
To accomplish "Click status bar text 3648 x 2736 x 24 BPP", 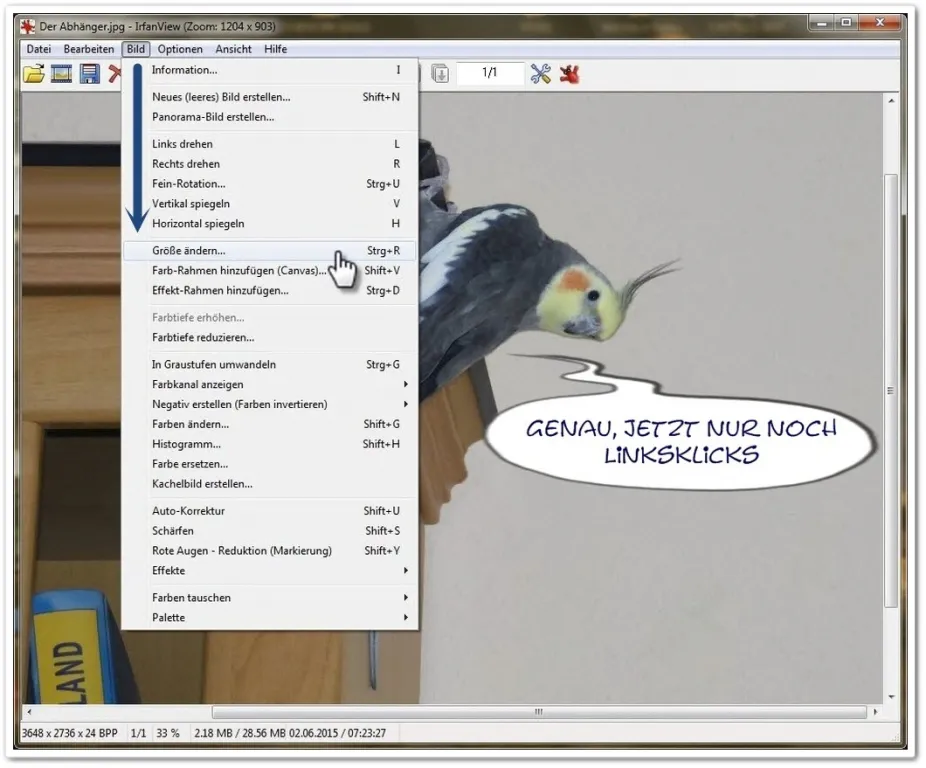I will coord(70,733).
